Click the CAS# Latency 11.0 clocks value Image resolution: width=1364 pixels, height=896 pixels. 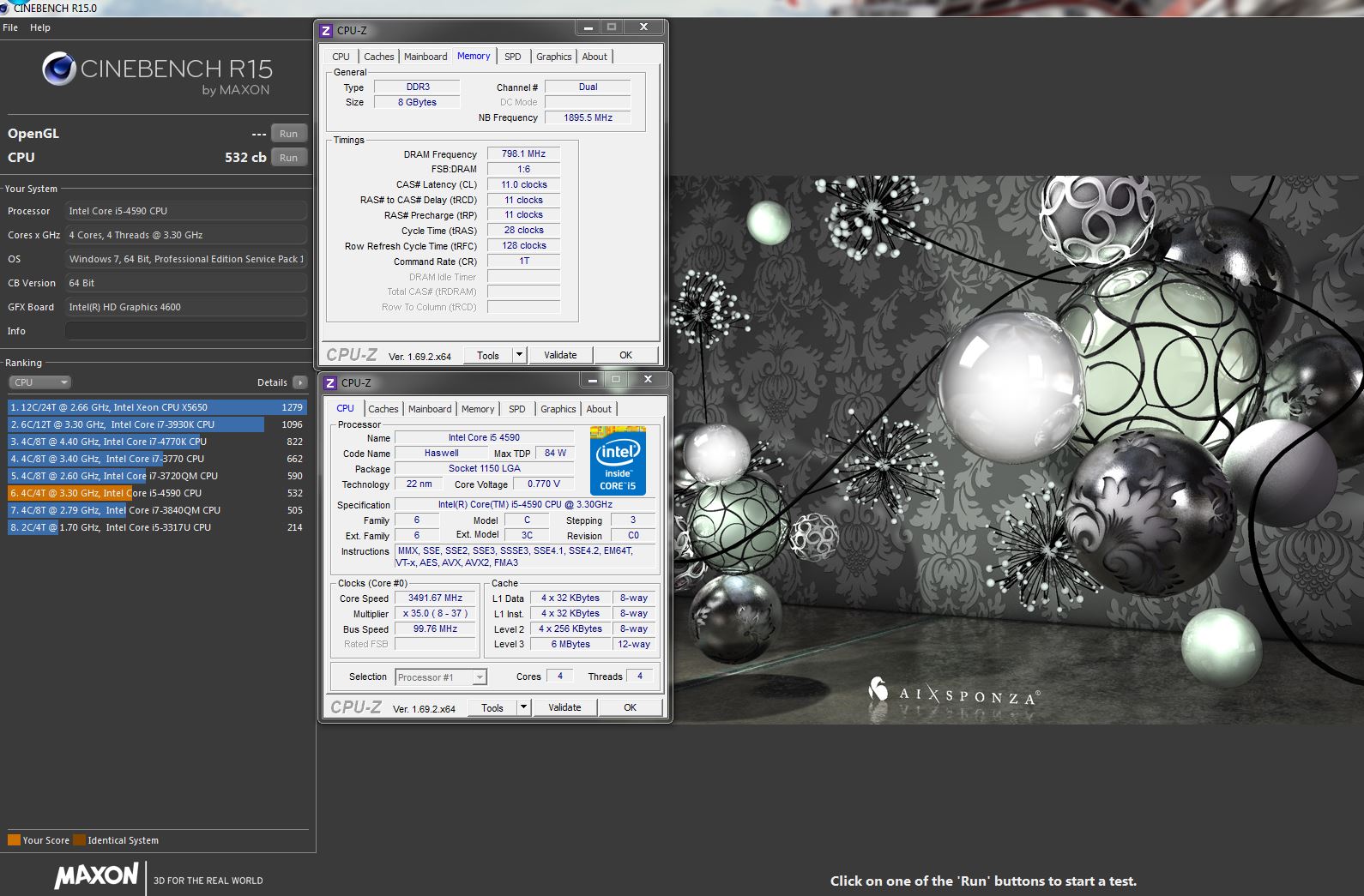click(x=523, y=184)
